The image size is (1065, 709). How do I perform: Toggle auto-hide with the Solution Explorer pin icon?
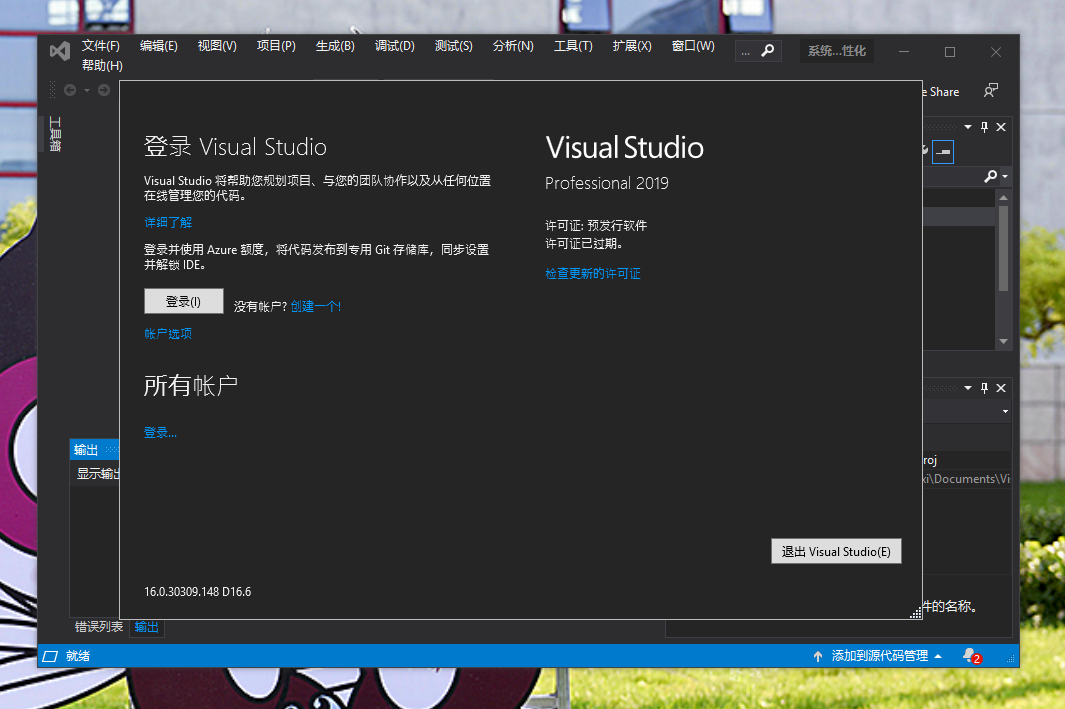coord(983,127)
